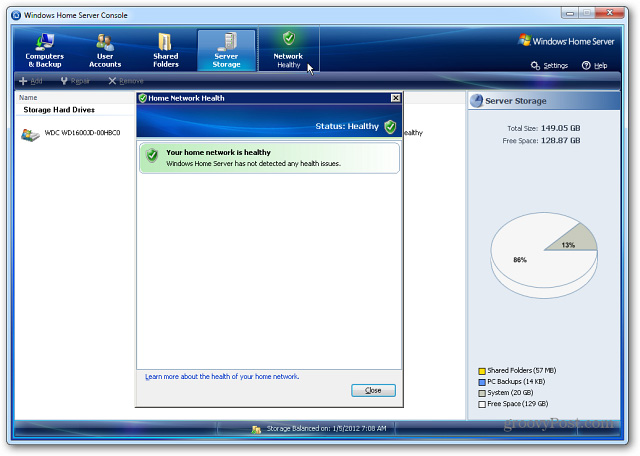Viewport: 640px width, 456px height.
Task: Click the Your home network is healthy text
Action: point(218,152)
